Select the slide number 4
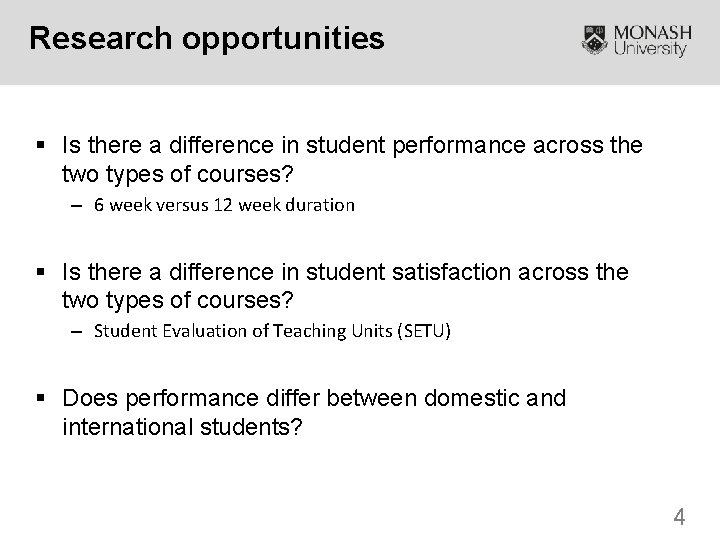The height and width of the screenshot is (540, 720). click(x=680, y=517)
